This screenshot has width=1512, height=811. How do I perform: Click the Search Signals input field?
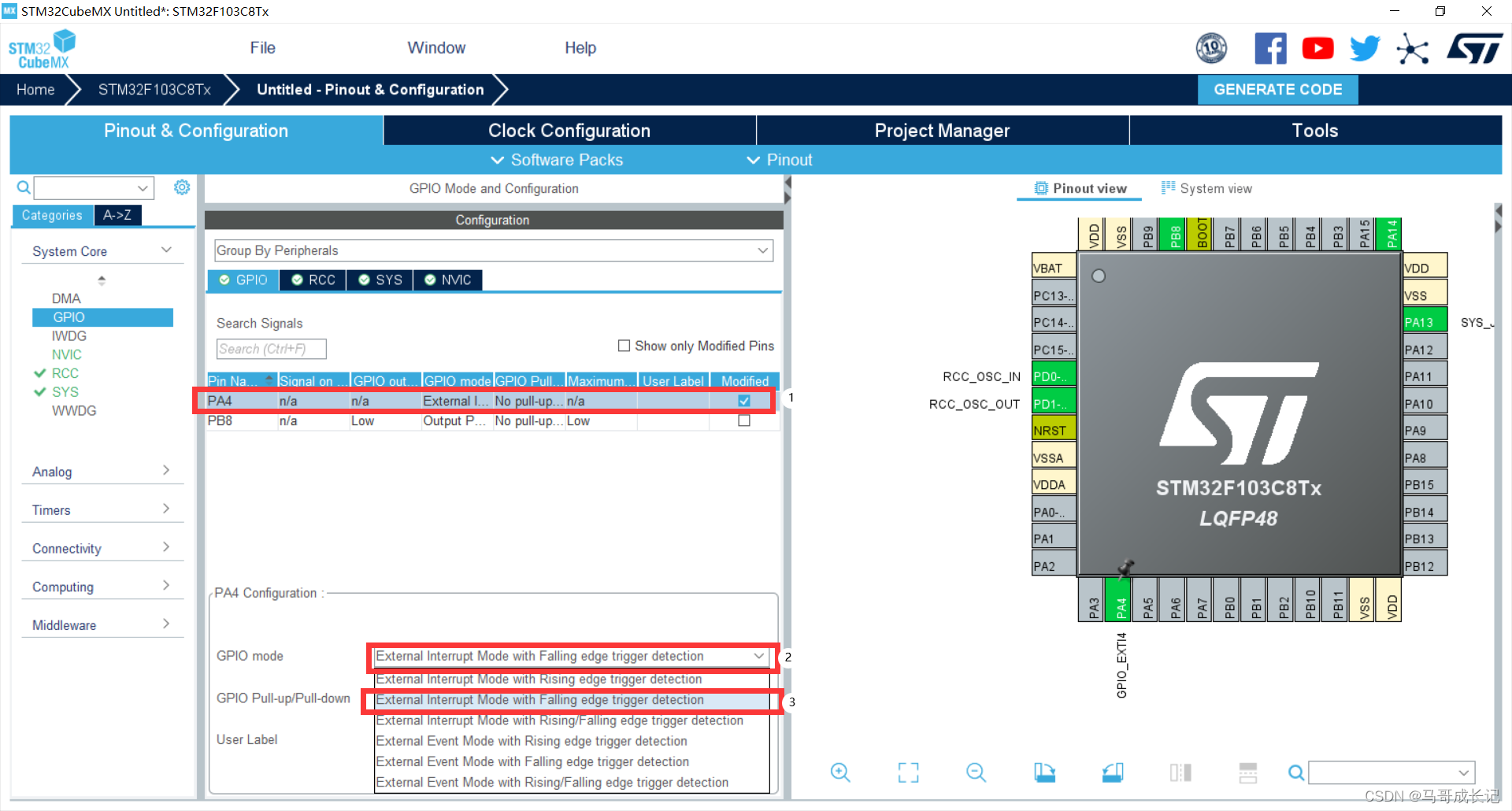click(271, 349)
